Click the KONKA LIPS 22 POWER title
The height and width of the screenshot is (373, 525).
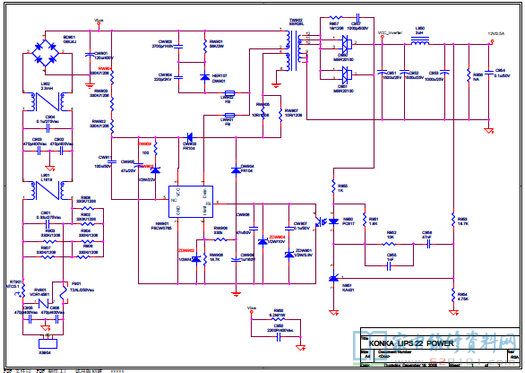[411, 343]
